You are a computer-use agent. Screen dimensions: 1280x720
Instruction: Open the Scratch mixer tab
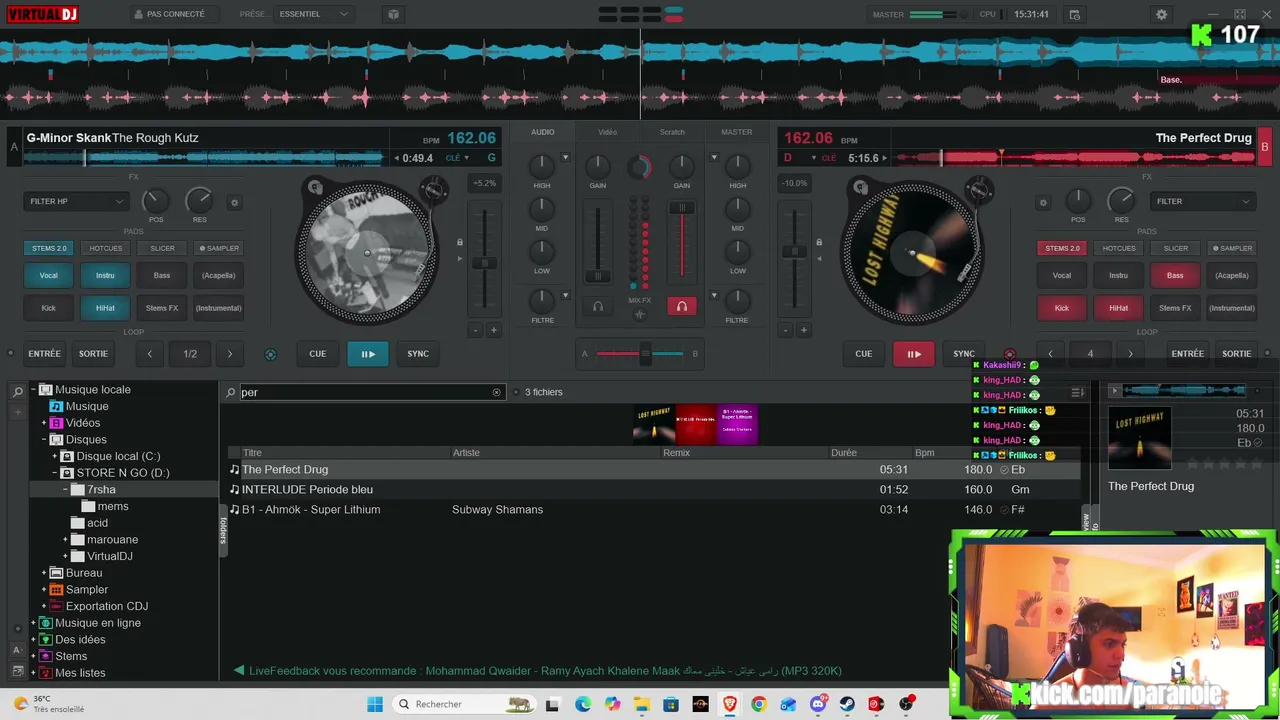click(672, 132)
